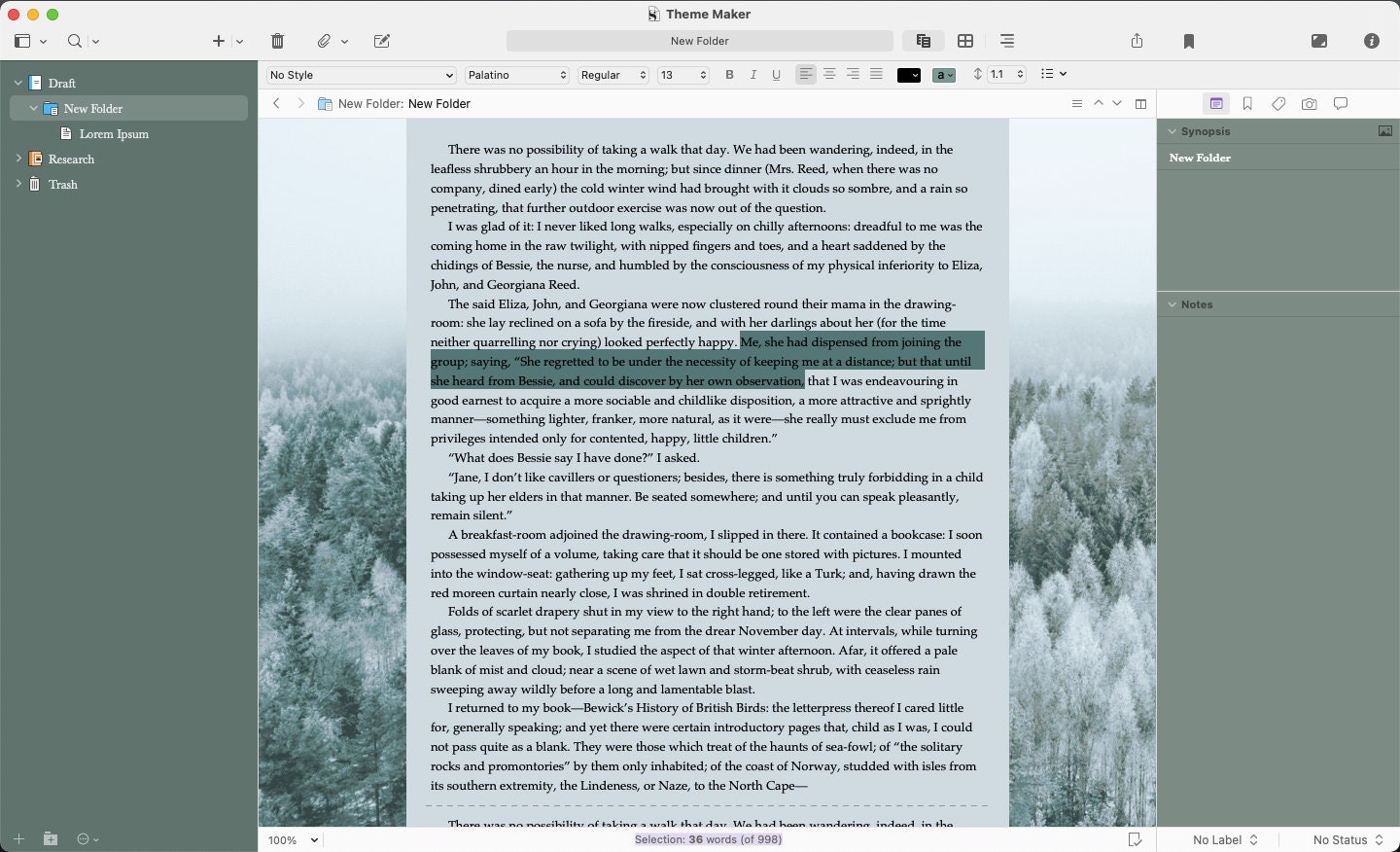Open the Comments pane in the inspector
Viewport: 1400px width, 852px height.
pyautogui.click(x=1341, y=103)
